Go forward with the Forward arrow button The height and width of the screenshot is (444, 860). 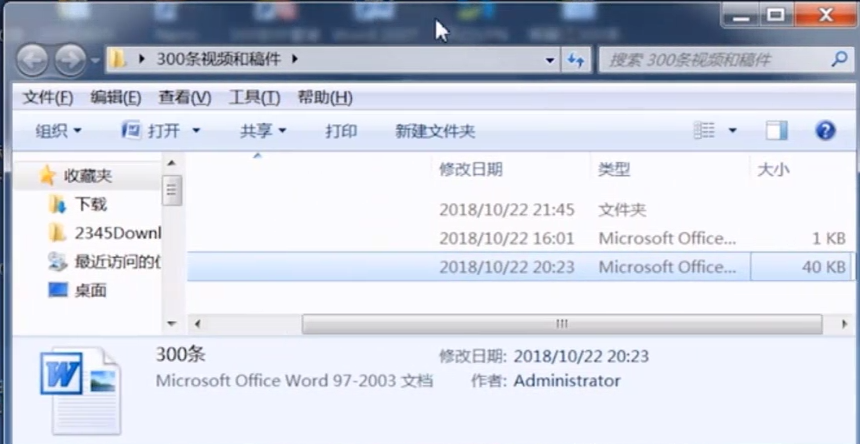point(70,60)
